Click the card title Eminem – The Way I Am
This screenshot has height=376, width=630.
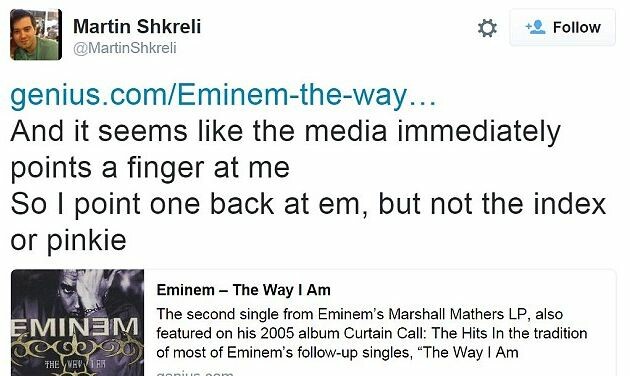tap(243, 290)
